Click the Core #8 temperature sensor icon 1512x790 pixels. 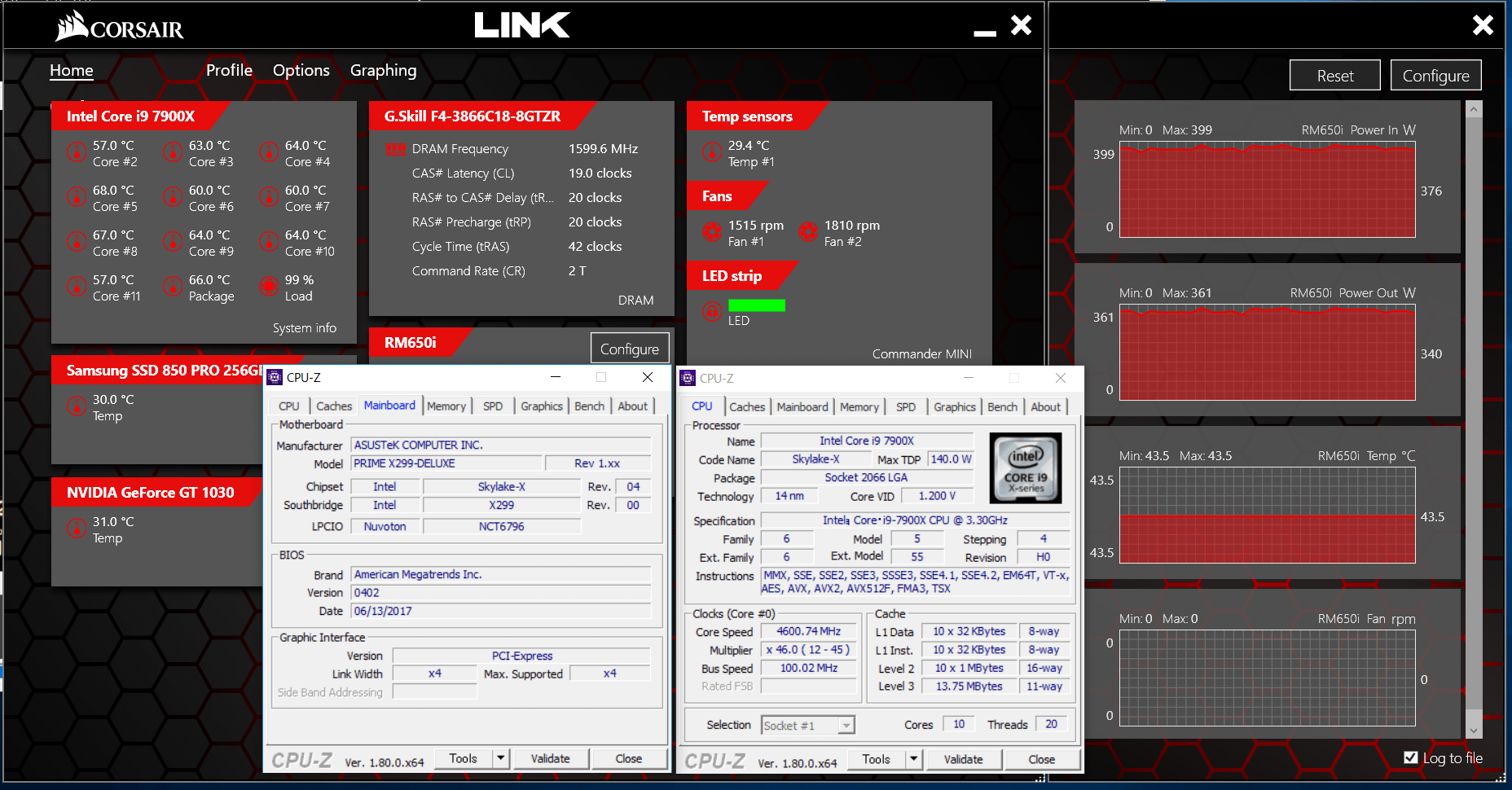click(x=77, y=242)
